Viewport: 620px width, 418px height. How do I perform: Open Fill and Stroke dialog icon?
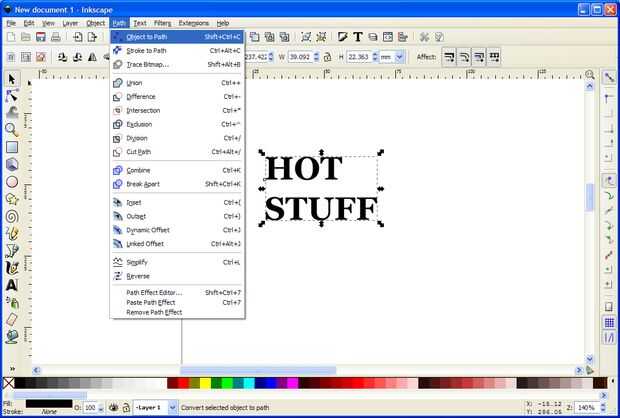[x=342, y=37]
